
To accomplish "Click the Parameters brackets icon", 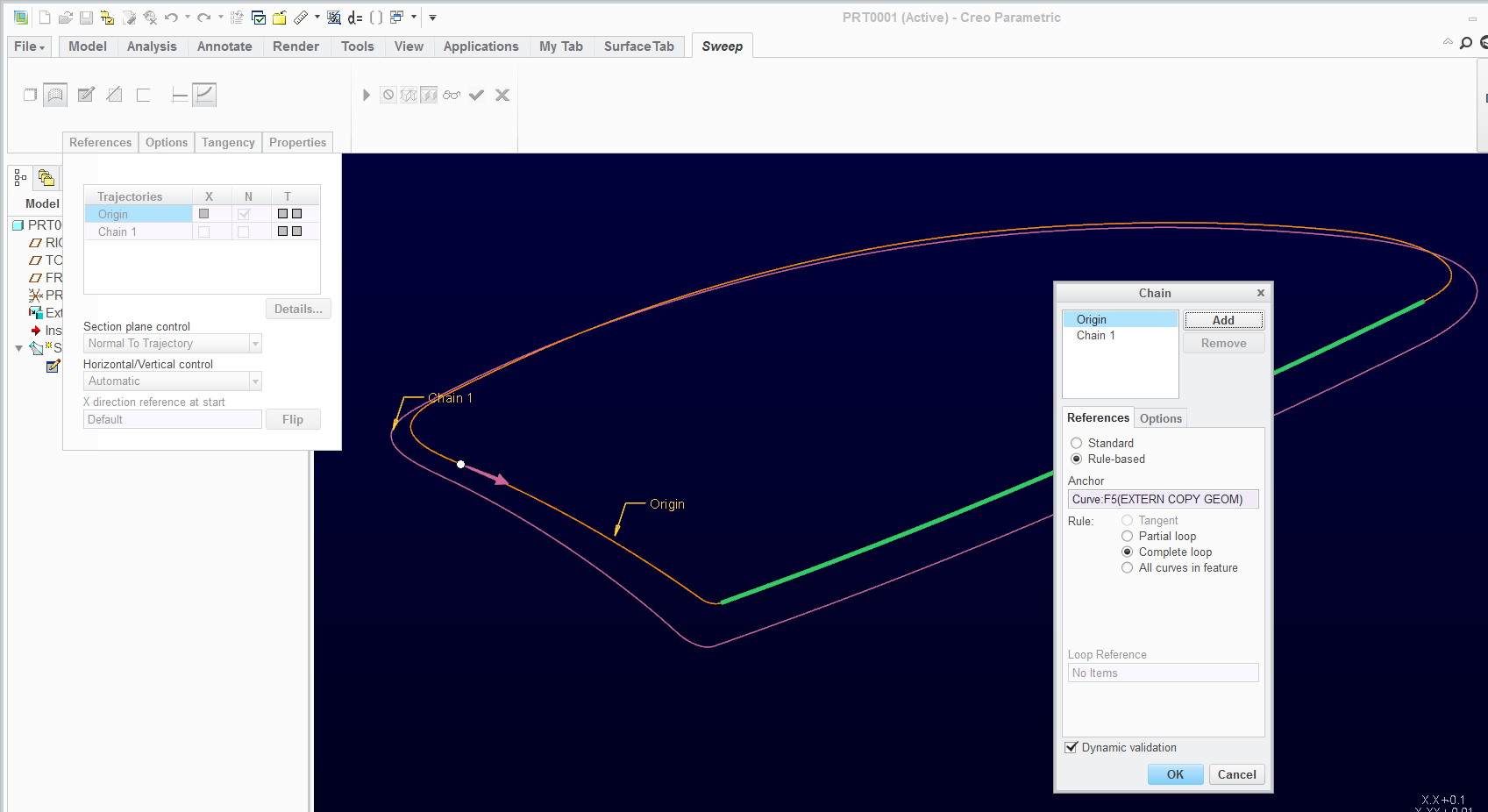I will pyautogui.click(x=376, y=18).
